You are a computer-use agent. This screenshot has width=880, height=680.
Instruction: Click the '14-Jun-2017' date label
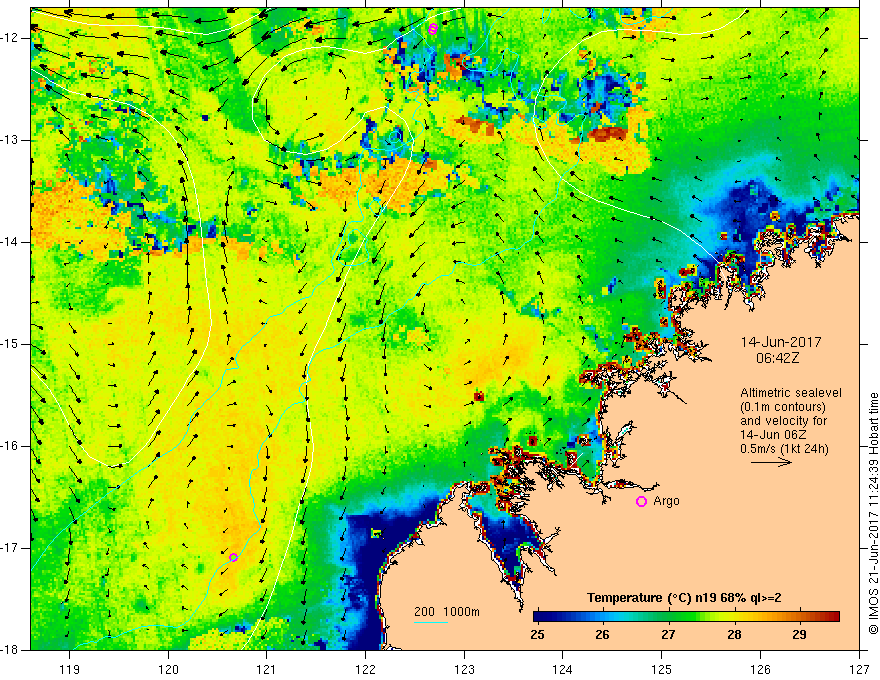point(781,342)
